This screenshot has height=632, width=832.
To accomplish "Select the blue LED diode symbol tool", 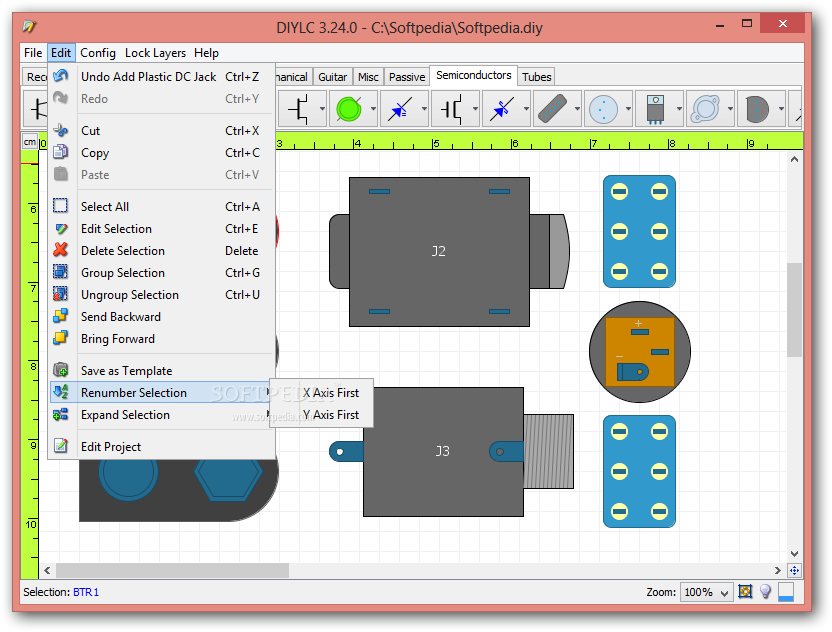I will (400, 109).
